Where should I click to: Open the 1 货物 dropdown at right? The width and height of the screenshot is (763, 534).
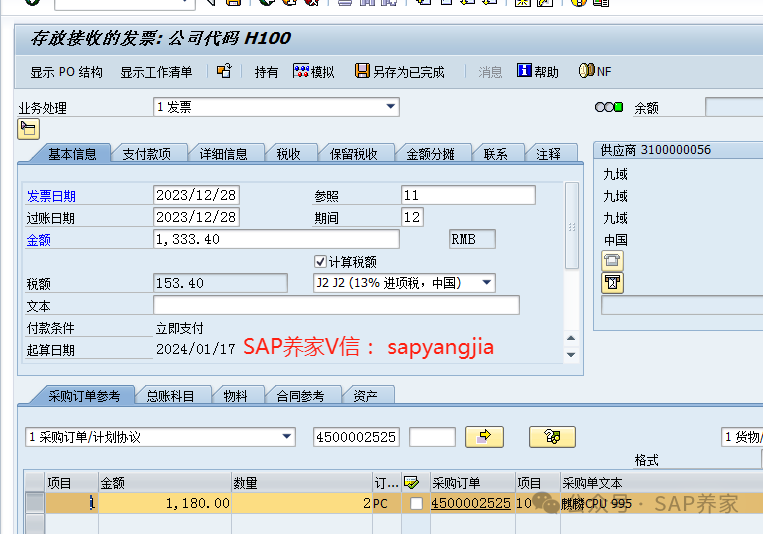pyautogui.click(x=742, y=437)
